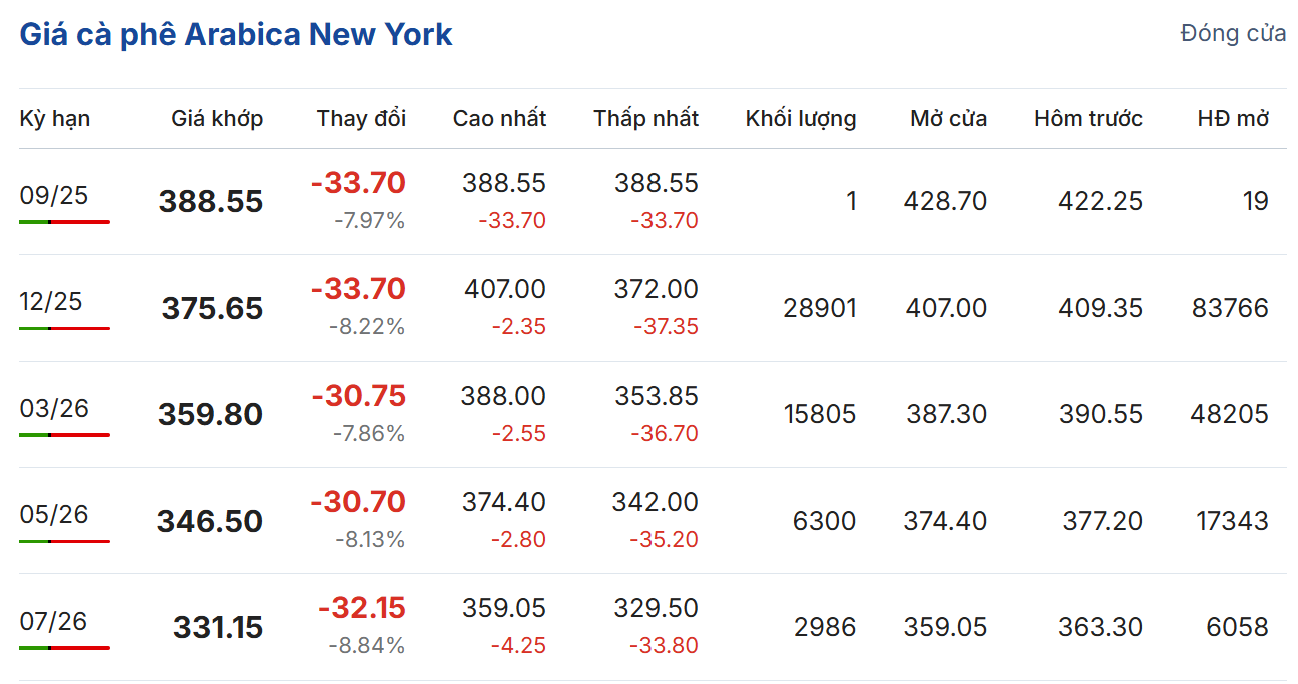This screenshot has height=684, width=1298.
Task: Click the HĐ mở column header
Action: click(x=1233, y=119)
